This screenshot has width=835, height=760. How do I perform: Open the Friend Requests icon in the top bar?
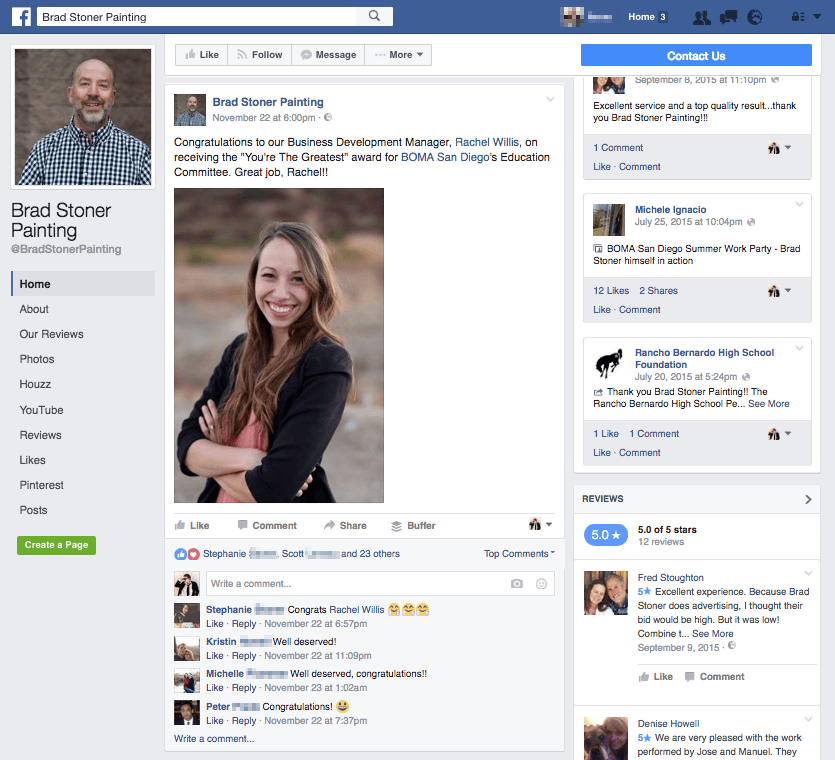(702, 17)
